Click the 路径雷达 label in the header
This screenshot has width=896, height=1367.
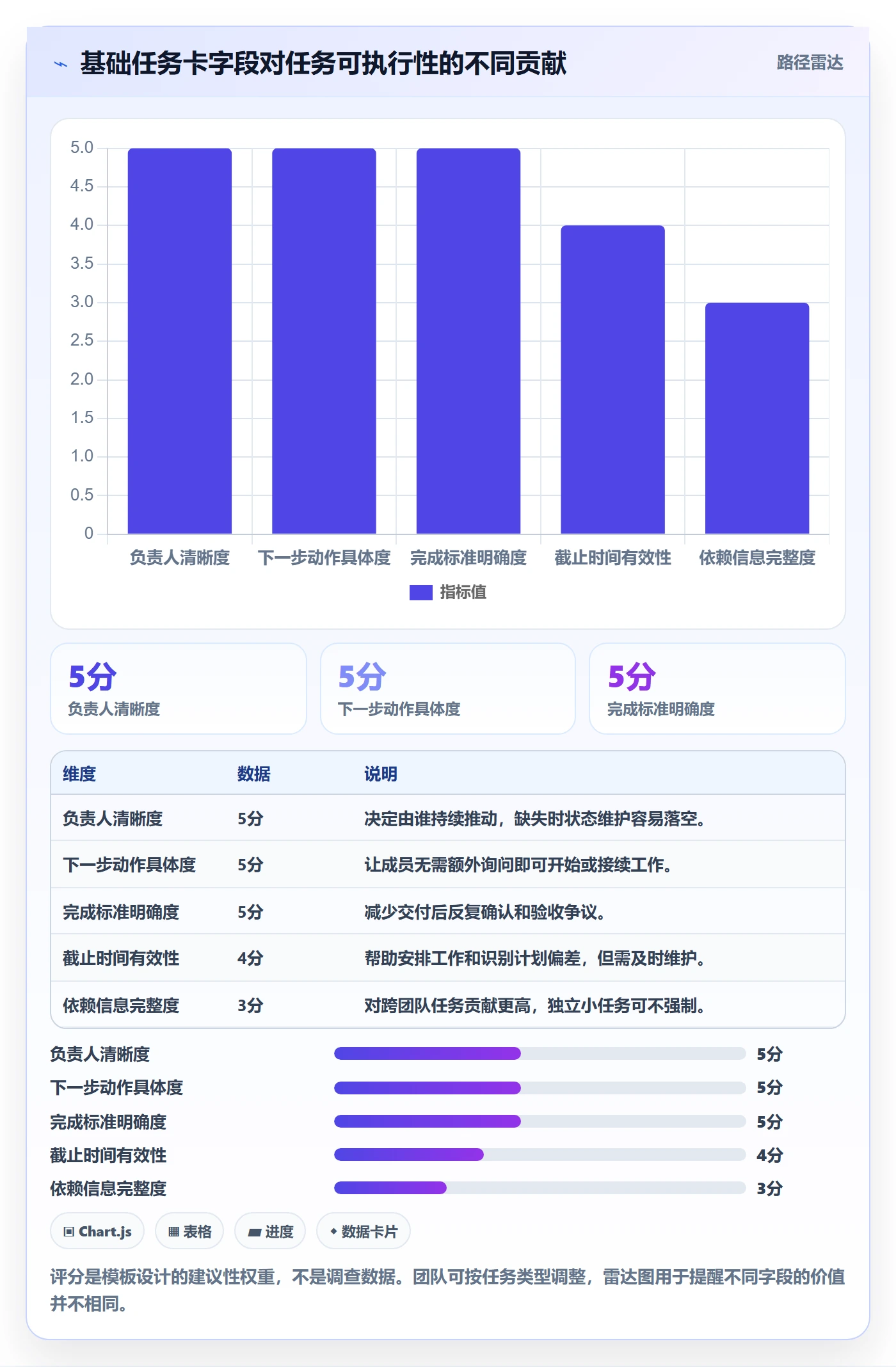810,63
